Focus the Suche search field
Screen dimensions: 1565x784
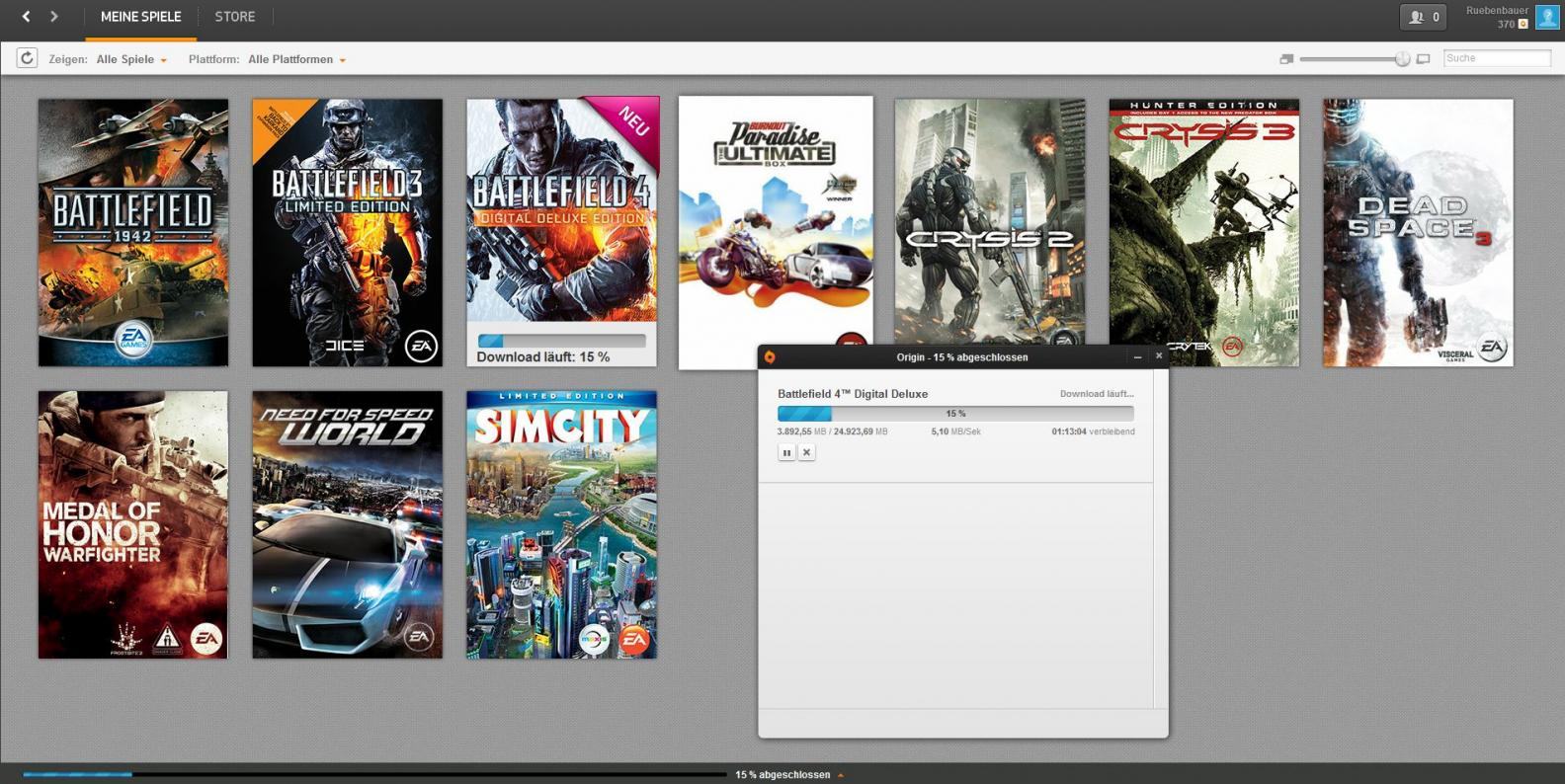point(1497,58)
